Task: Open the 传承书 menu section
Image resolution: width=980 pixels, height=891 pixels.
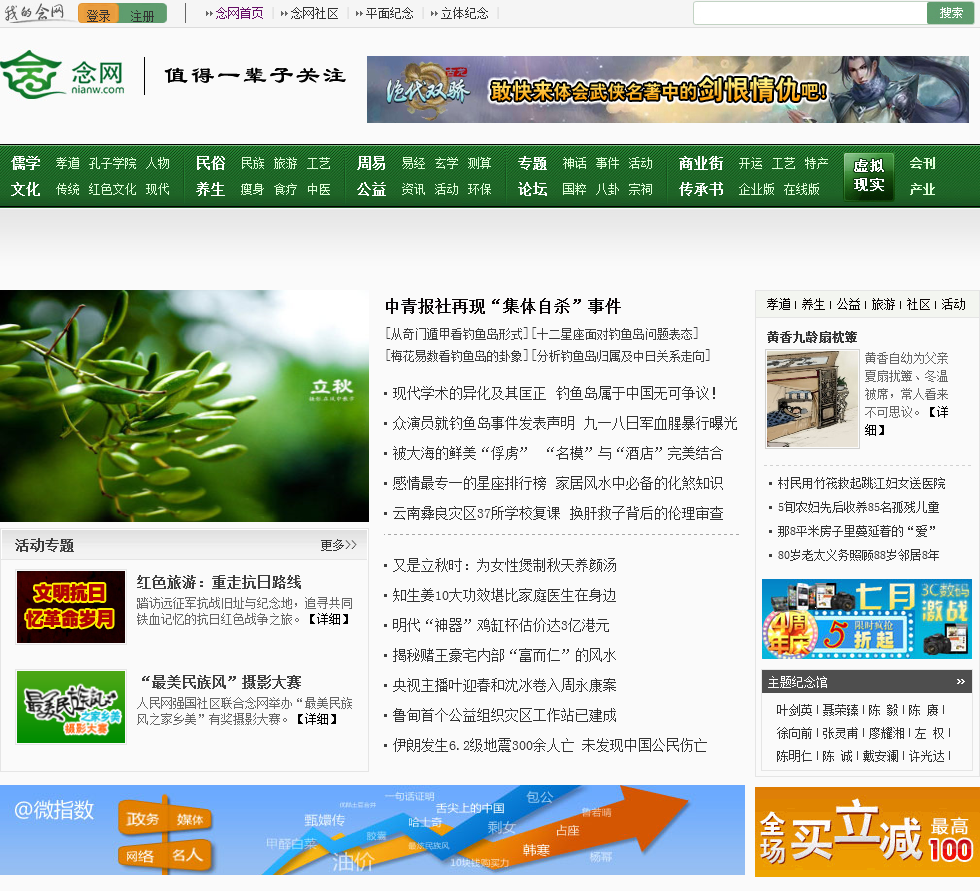Action: (x=701, y=189)
